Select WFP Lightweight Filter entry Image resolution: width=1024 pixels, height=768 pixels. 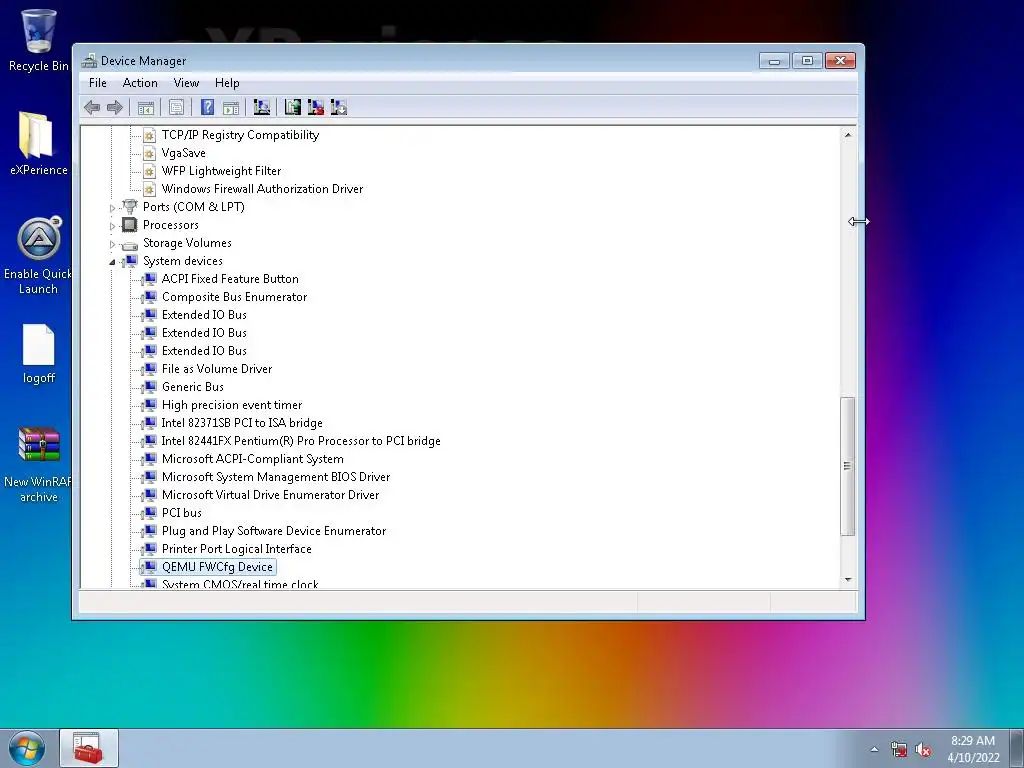tap(221, 170)
